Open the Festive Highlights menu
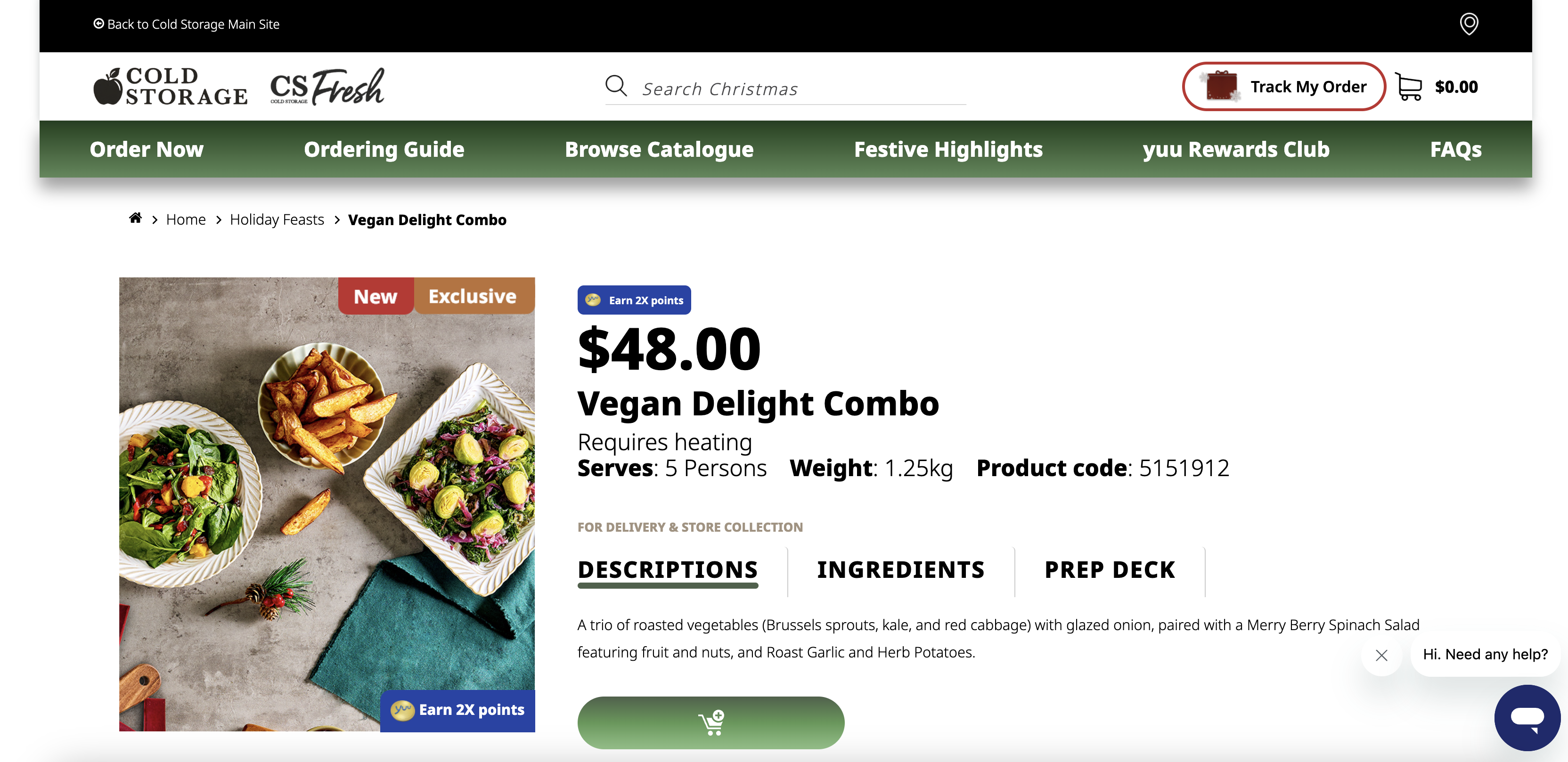 [x=948, y=149]
